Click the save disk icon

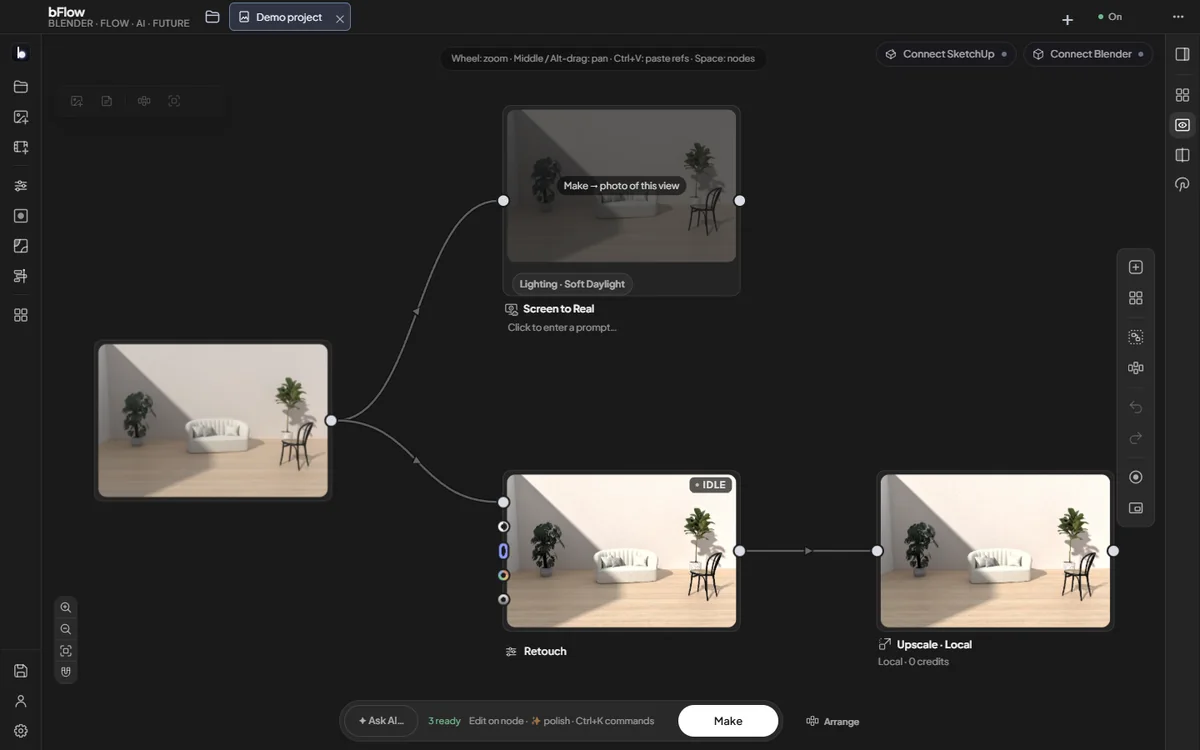point(21,671)
